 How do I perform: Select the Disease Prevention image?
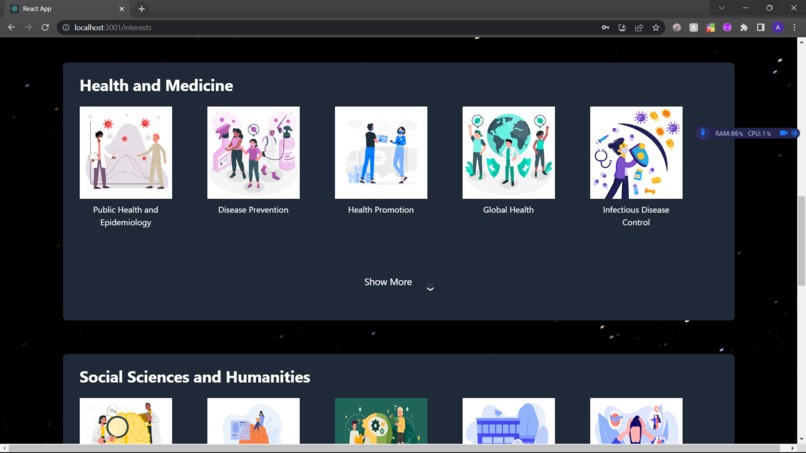(253, 153)
